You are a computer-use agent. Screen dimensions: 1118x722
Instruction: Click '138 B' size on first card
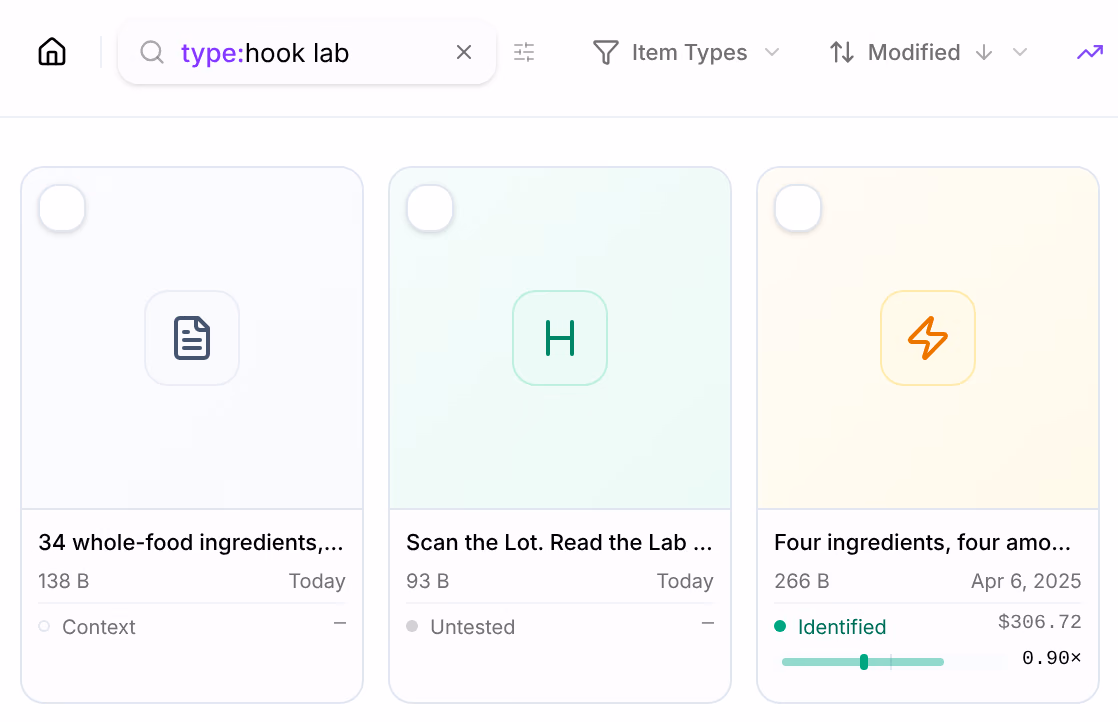pos(63,581)
